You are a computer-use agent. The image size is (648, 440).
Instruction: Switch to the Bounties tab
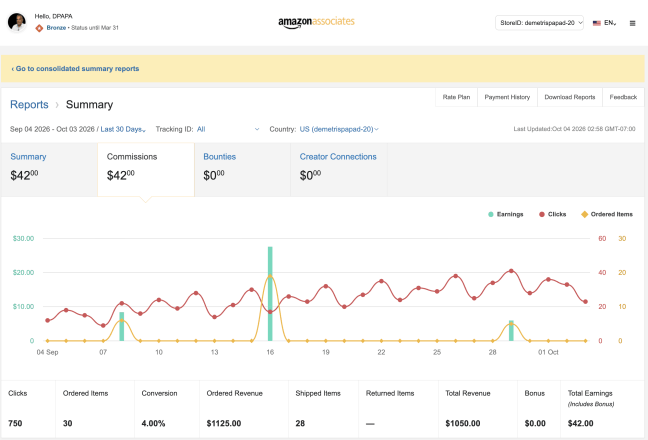pyautogui.click(x=242, y=169)
